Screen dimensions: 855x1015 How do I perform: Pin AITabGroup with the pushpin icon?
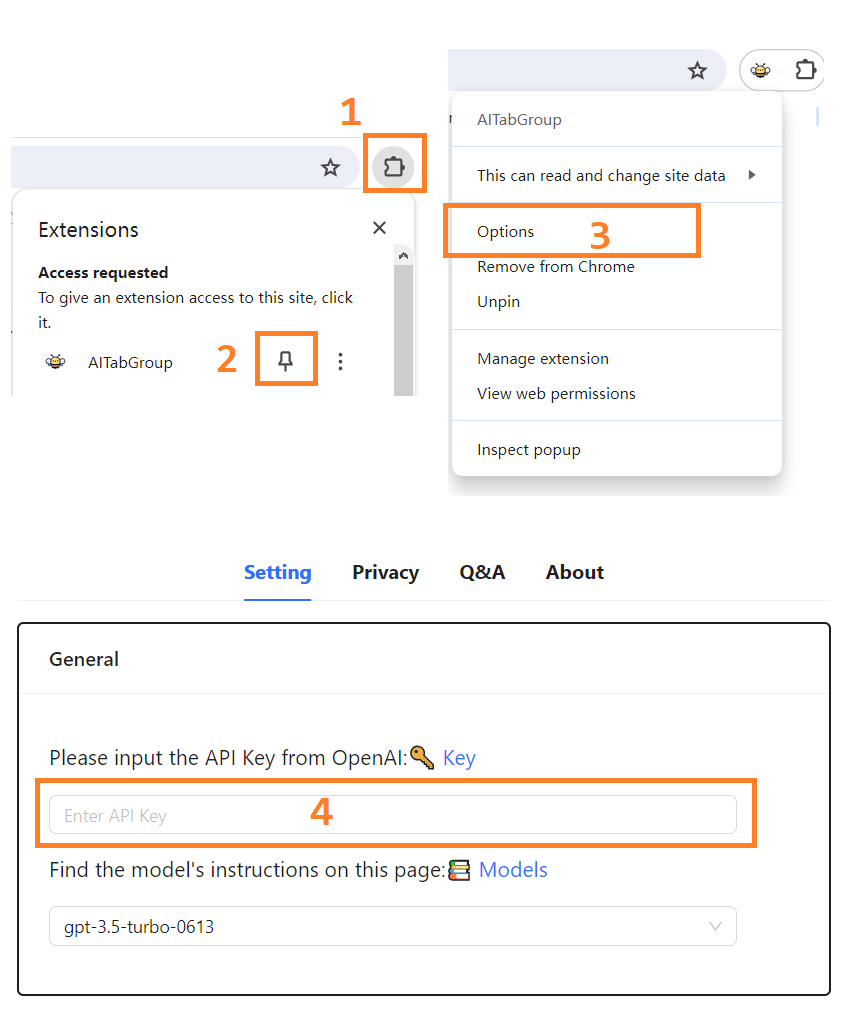pyautogui.click(x=285, y=361)
